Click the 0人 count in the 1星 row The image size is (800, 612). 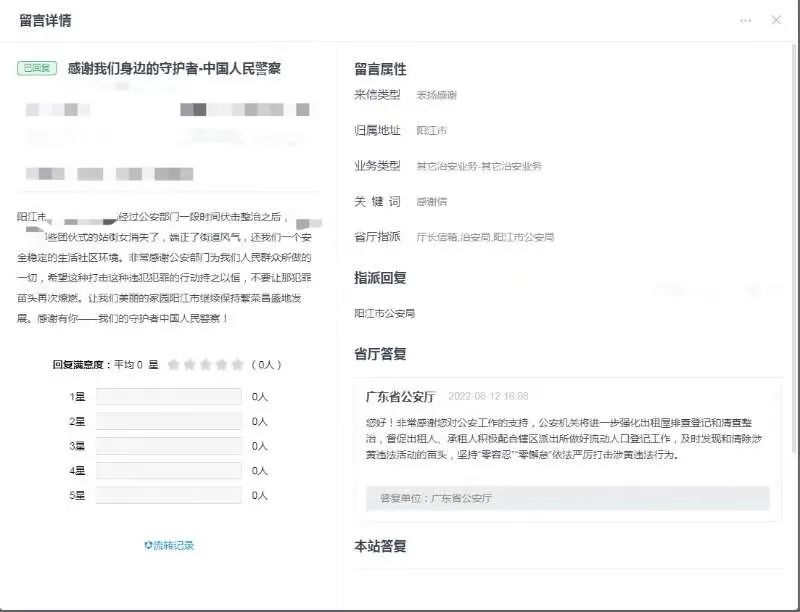260,397
